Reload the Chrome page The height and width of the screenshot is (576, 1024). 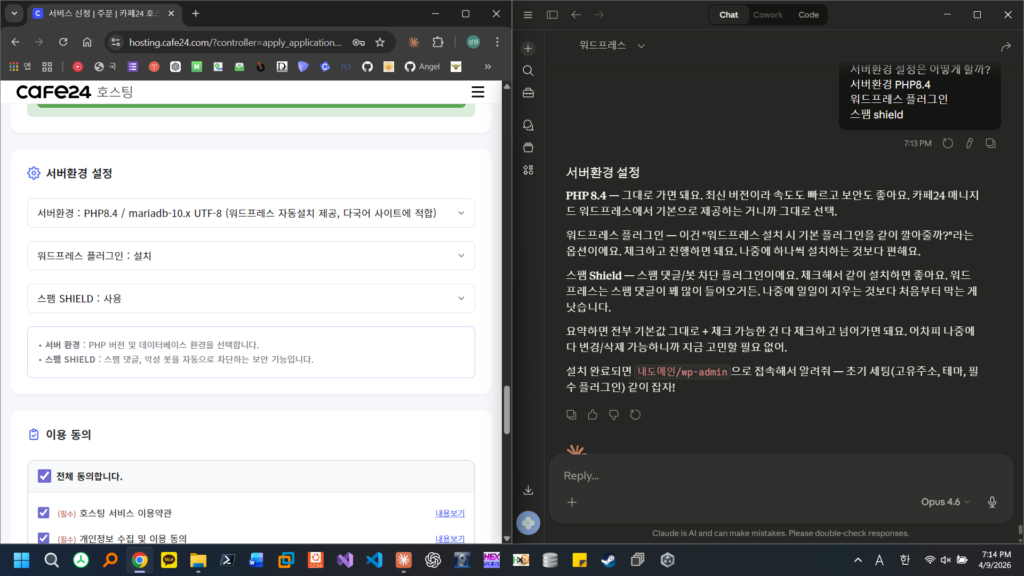point(63,42)
